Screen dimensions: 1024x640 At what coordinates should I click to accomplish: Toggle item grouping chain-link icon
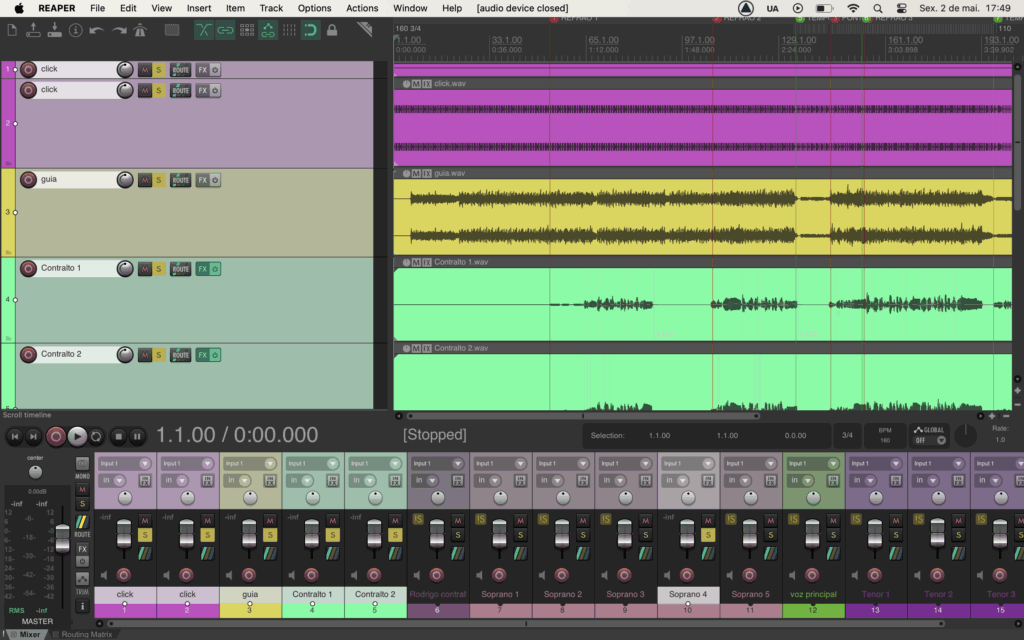tap(225, 31)
